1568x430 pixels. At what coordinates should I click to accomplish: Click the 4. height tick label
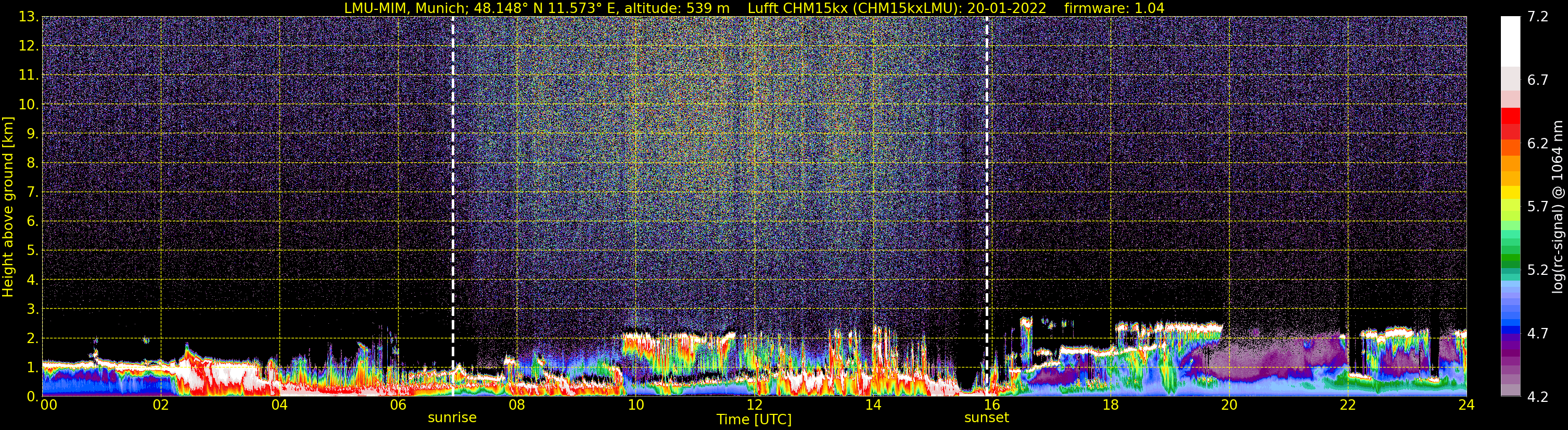coord(33,280)
